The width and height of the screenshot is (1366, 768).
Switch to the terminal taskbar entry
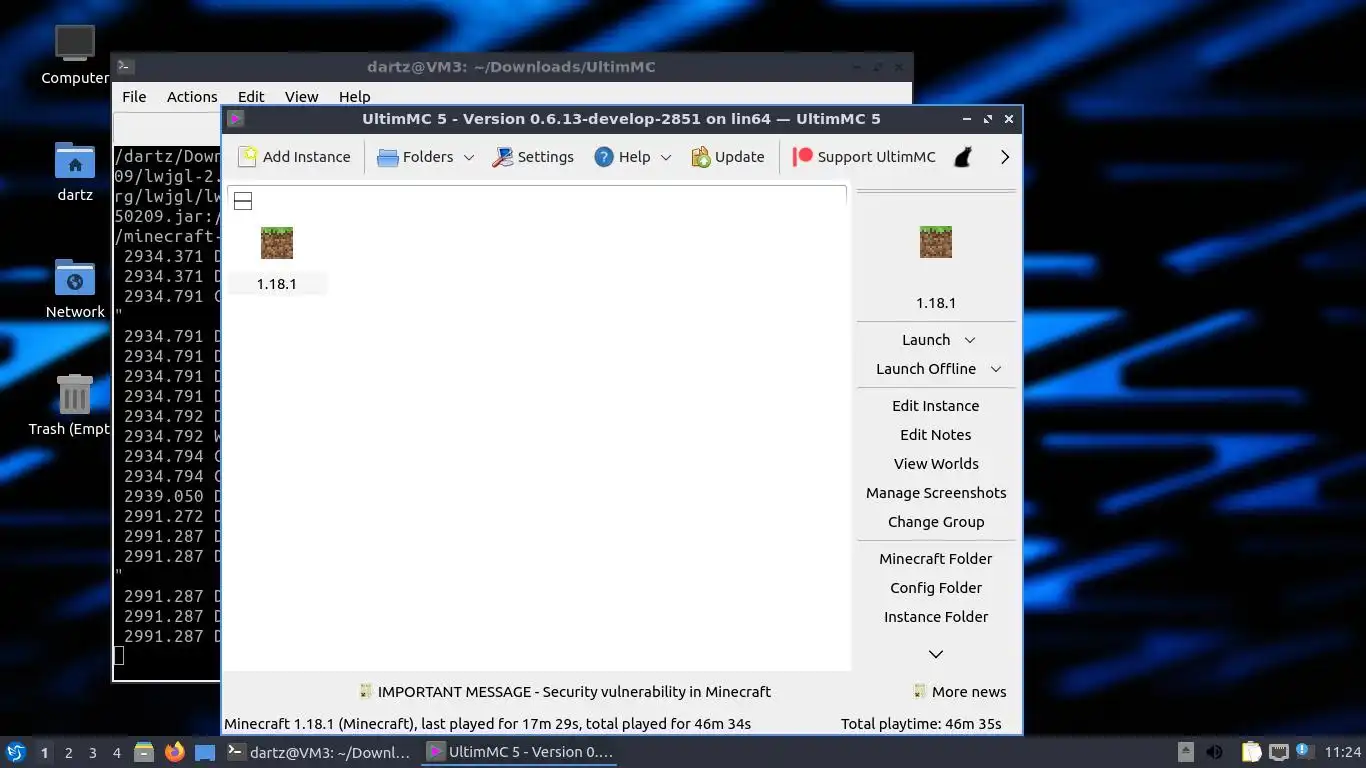[319, 752]
